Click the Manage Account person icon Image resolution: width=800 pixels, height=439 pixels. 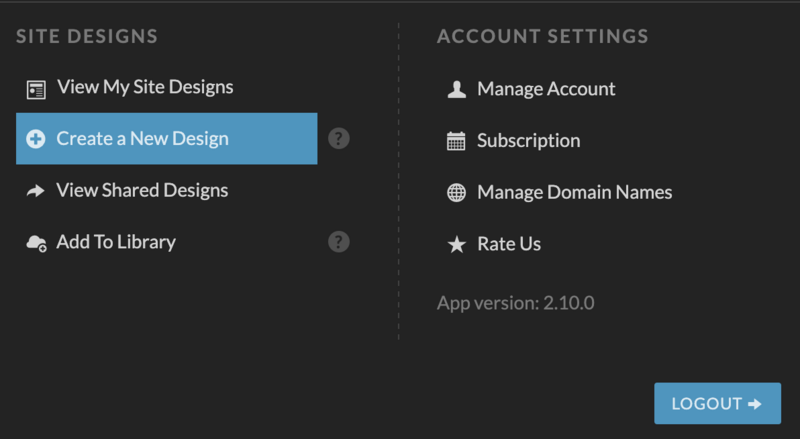point(457,89)
